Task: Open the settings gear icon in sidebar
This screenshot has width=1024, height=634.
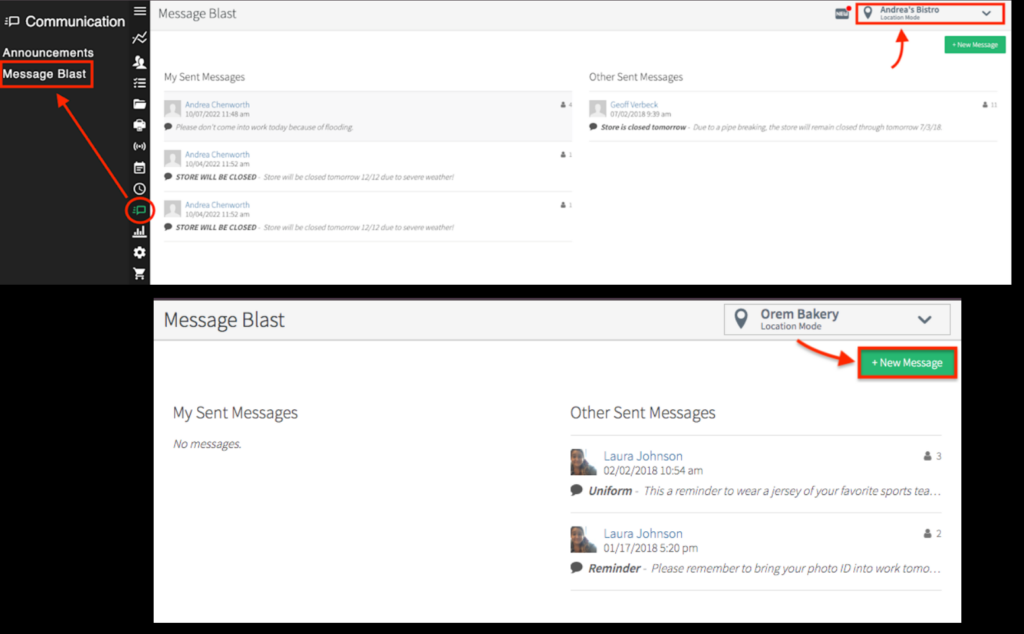Action: 139,252
